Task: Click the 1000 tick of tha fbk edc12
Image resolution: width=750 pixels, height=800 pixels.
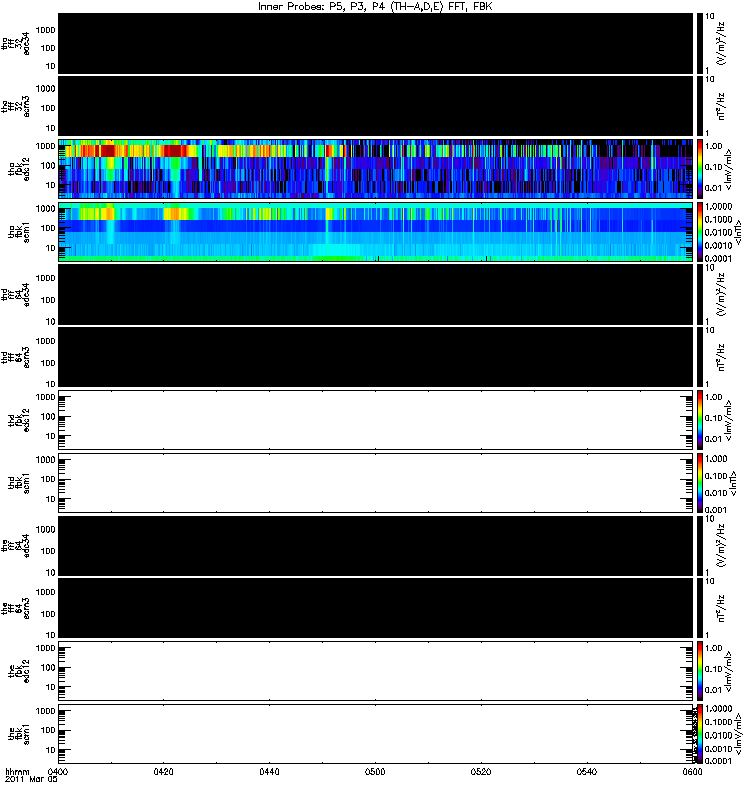Action: (x=45, y=146)
